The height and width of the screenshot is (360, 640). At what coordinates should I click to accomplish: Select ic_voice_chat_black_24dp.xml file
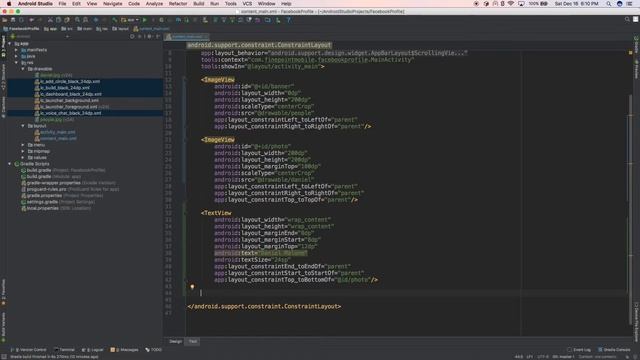[x=71, y=113]
